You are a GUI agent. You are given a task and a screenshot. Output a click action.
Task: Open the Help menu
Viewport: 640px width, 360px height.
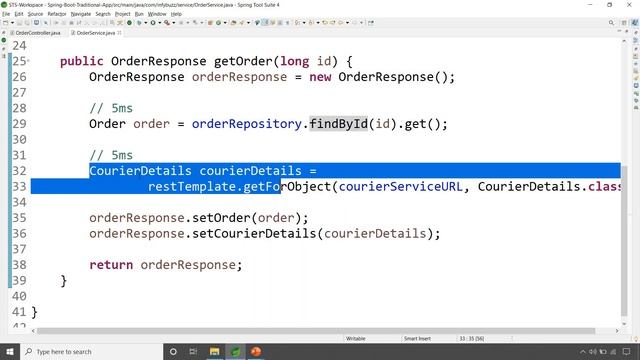(176, 14)
